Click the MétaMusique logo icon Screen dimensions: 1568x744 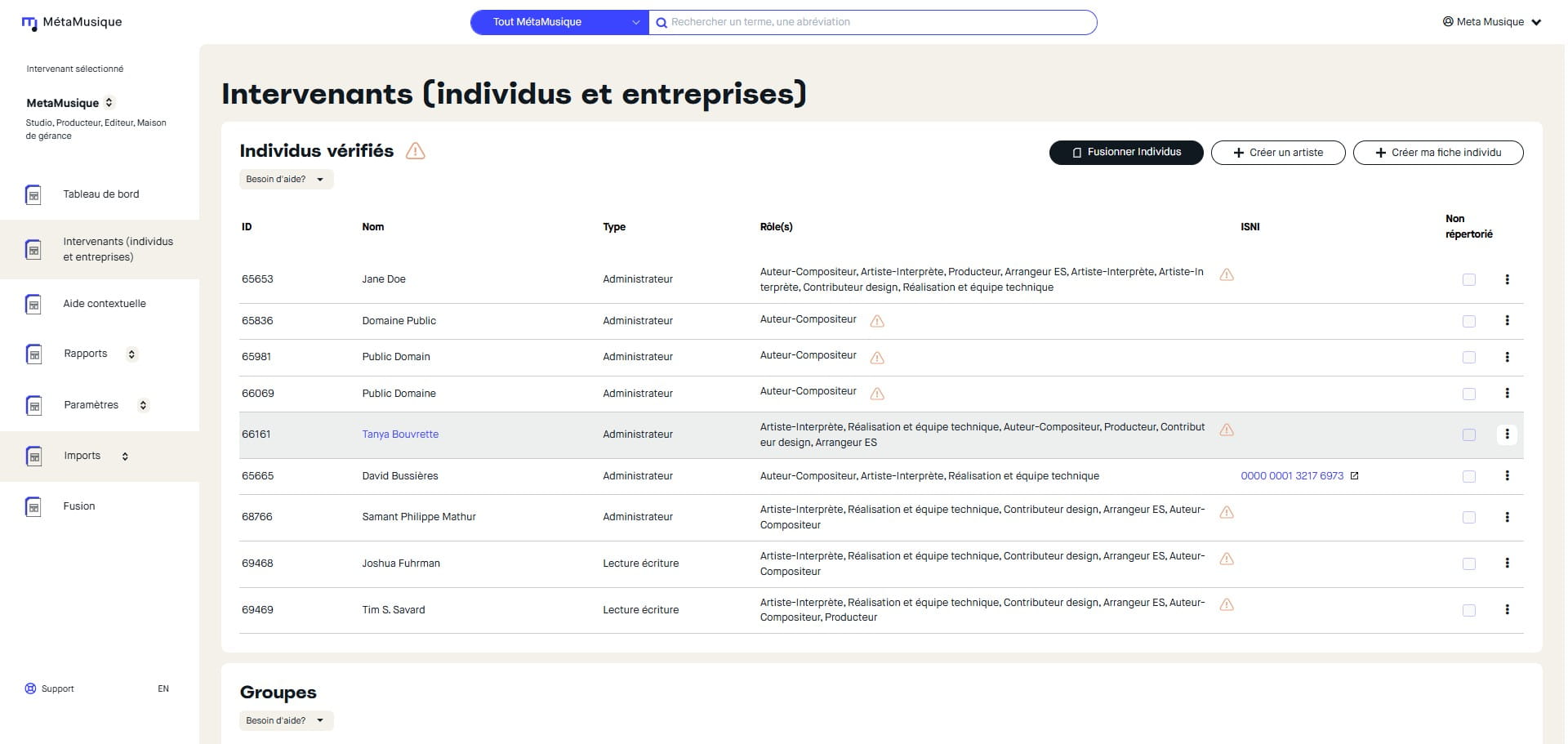(x=29, y=23)
